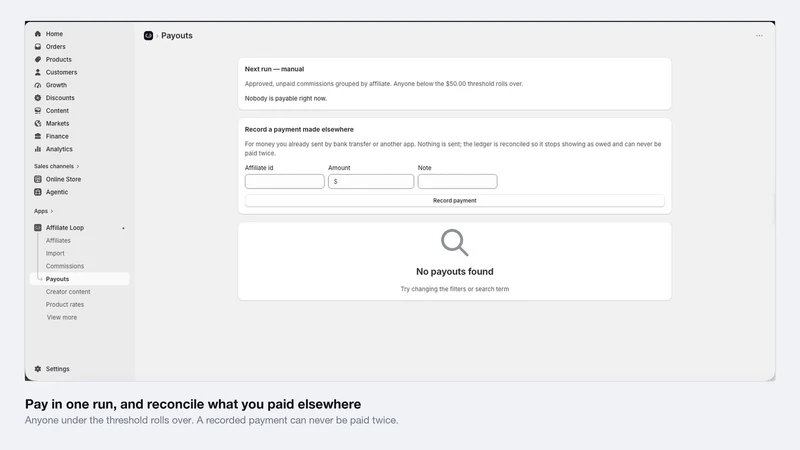Expand the Apps section
Screen dimensions: 800x450
[43, 211]
